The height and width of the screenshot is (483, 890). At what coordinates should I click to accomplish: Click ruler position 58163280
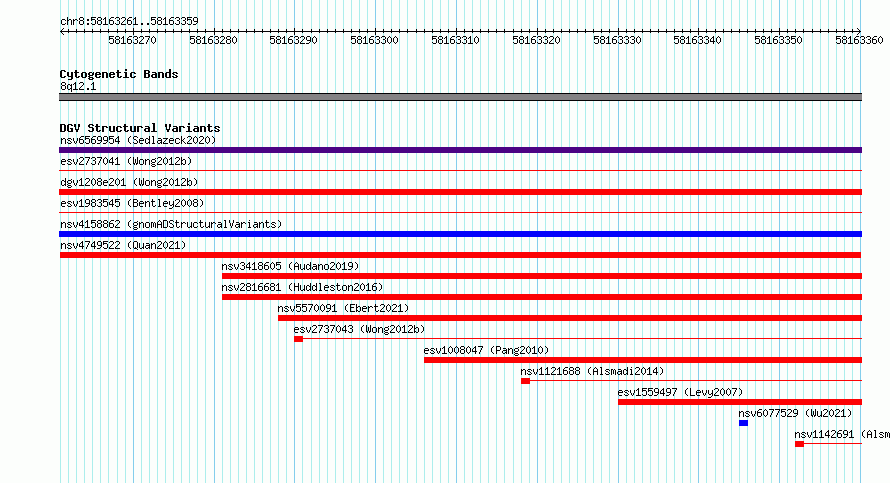[213, 40]
